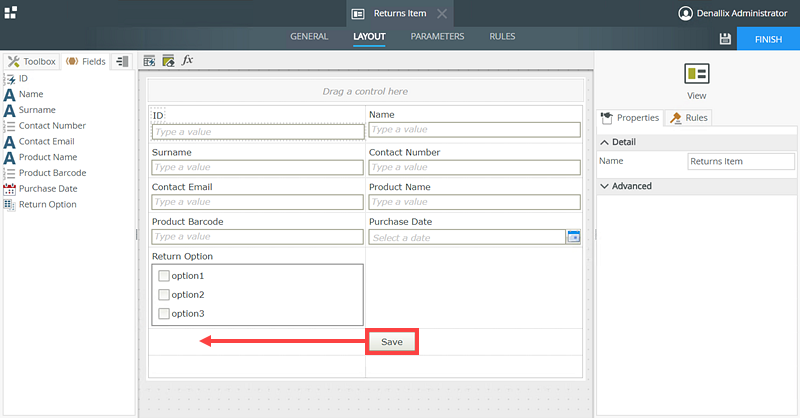Screen dimensions: 800x418
Task: Open the calendar picker for Purchase Date
Action: [574, 237]
